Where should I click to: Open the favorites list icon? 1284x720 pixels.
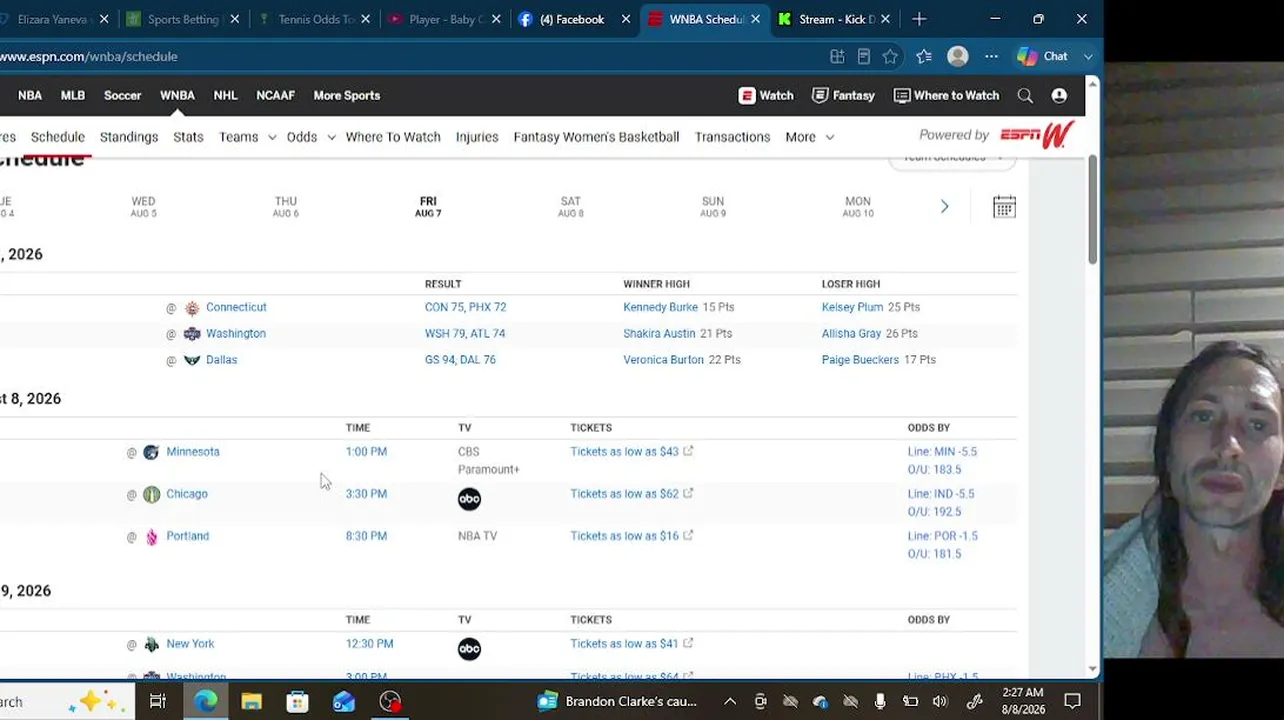pyautogui.click(x=924, y=56)
